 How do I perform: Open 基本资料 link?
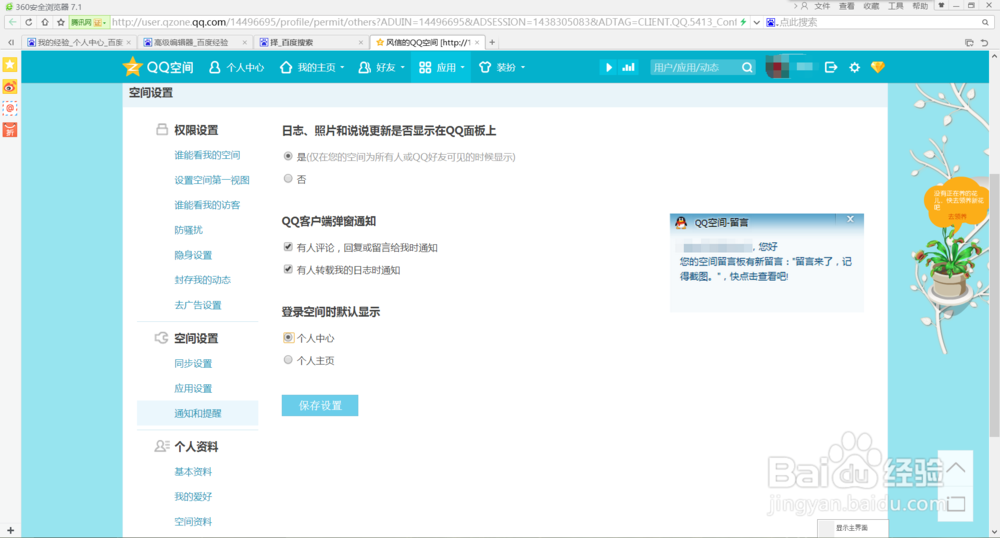(193, 472)
